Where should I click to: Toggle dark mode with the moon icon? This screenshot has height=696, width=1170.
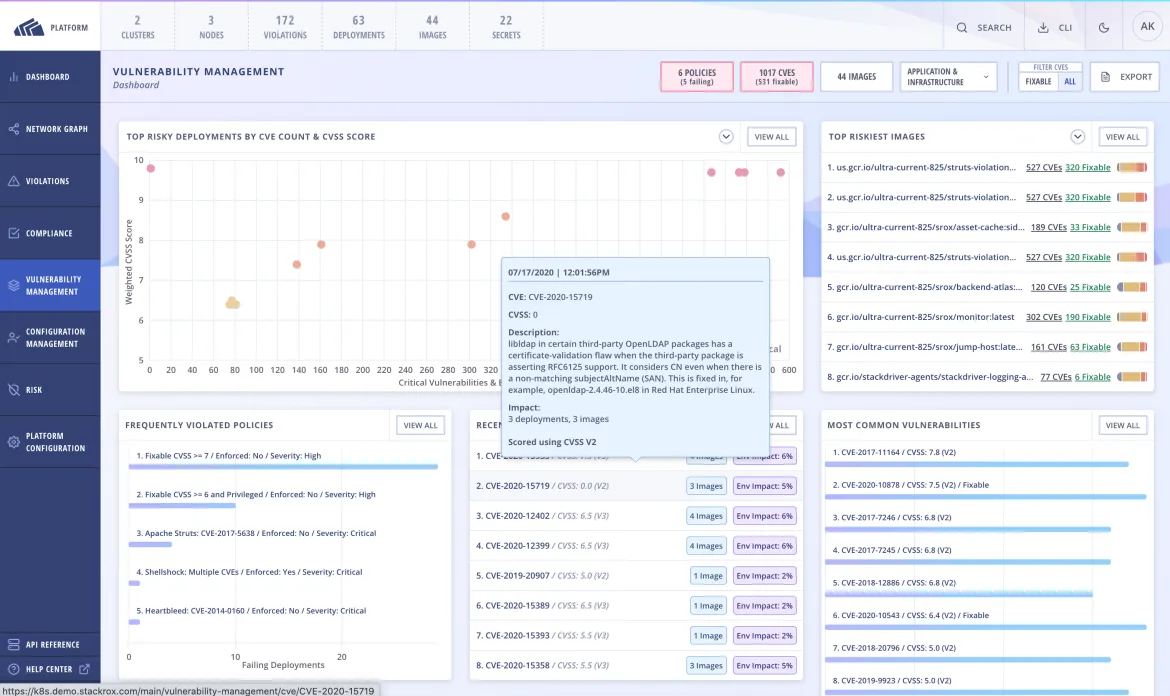coord(1103,27)
